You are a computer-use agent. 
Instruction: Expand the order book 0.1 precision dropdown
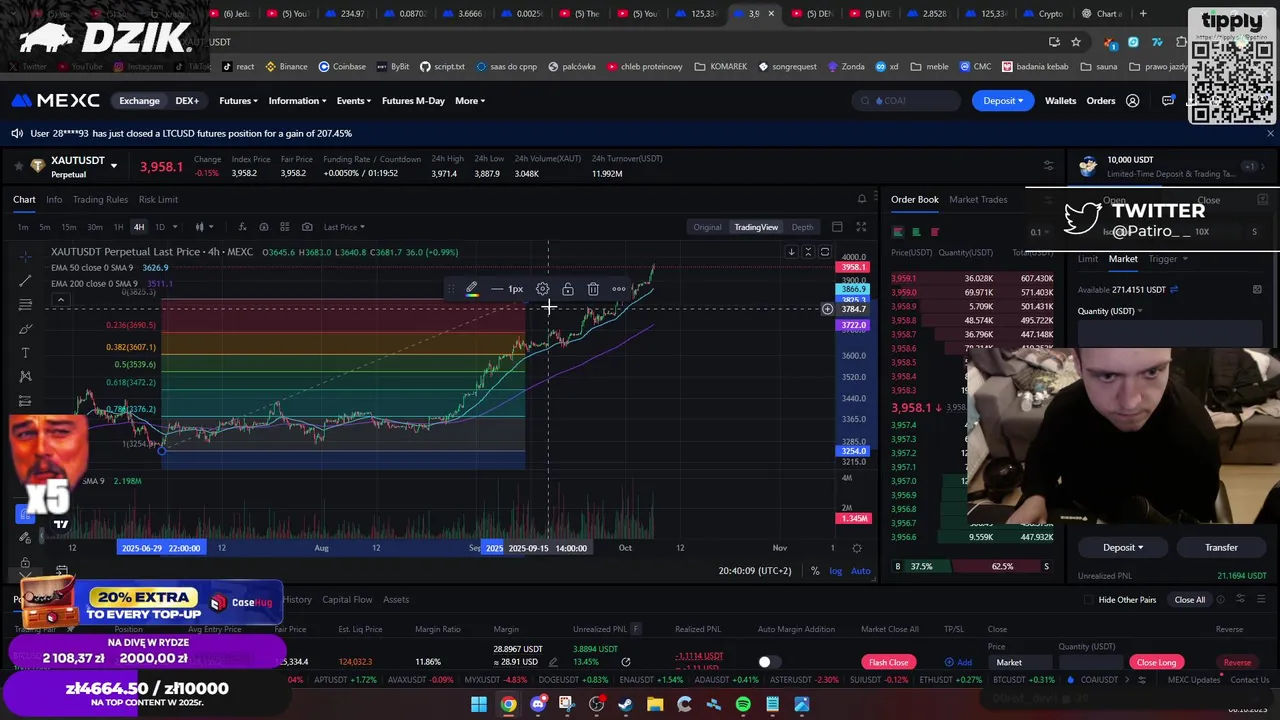tap(1040, 232)
